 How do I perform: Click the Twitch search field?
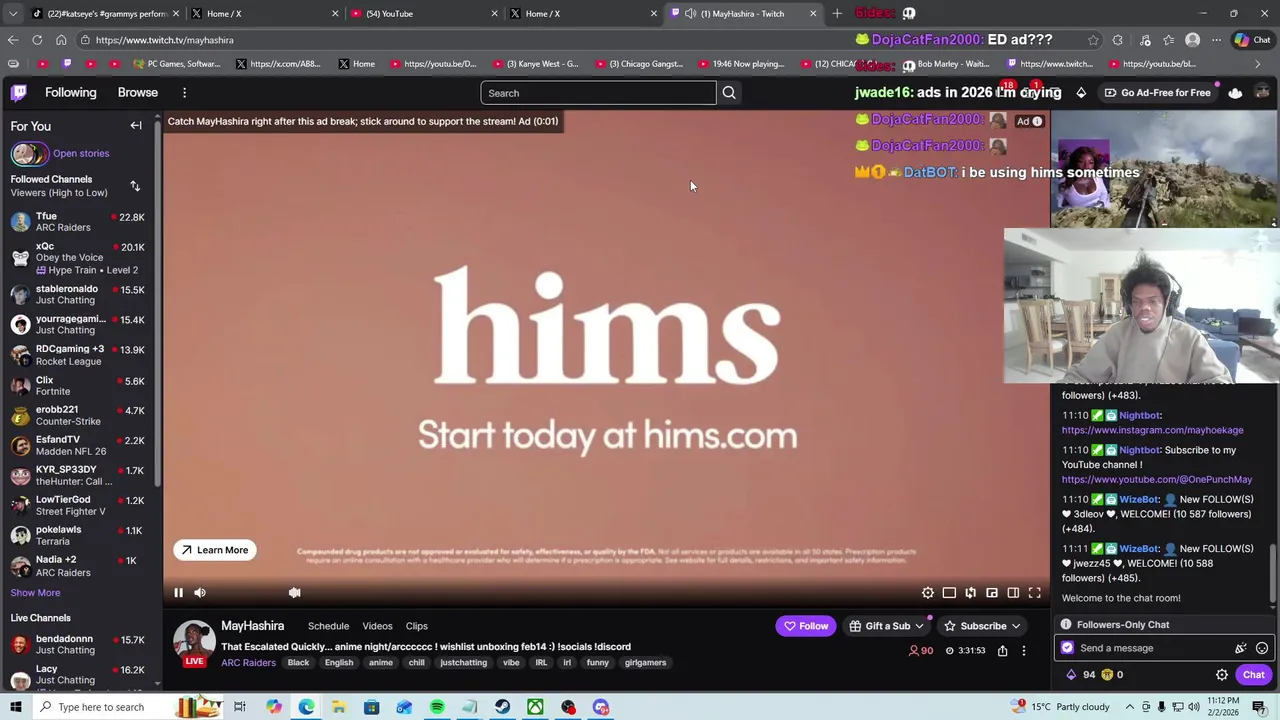click(x=598, y=93)
